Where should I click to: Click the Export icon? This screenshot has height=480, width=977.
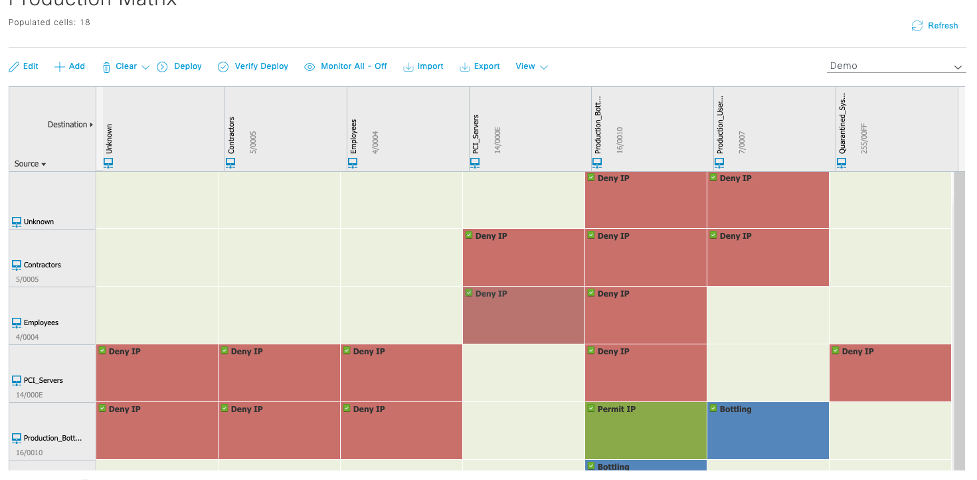tap(465, 67)
